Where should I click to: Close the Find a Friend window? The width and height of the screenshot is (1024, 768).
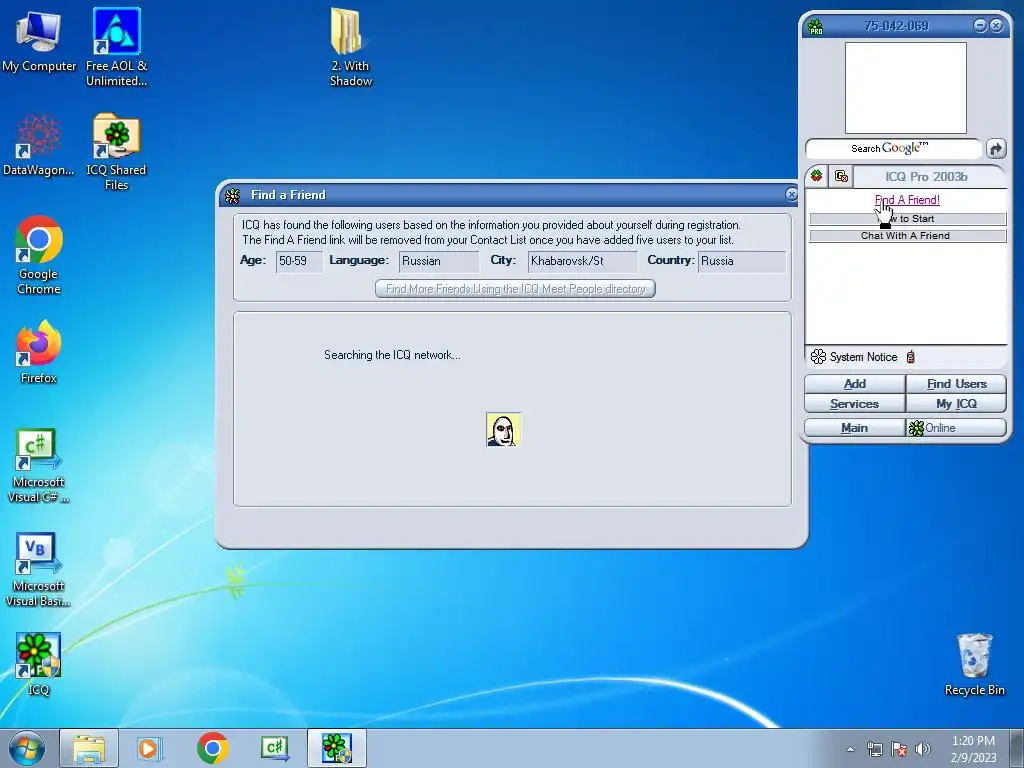tap(791, 195)
